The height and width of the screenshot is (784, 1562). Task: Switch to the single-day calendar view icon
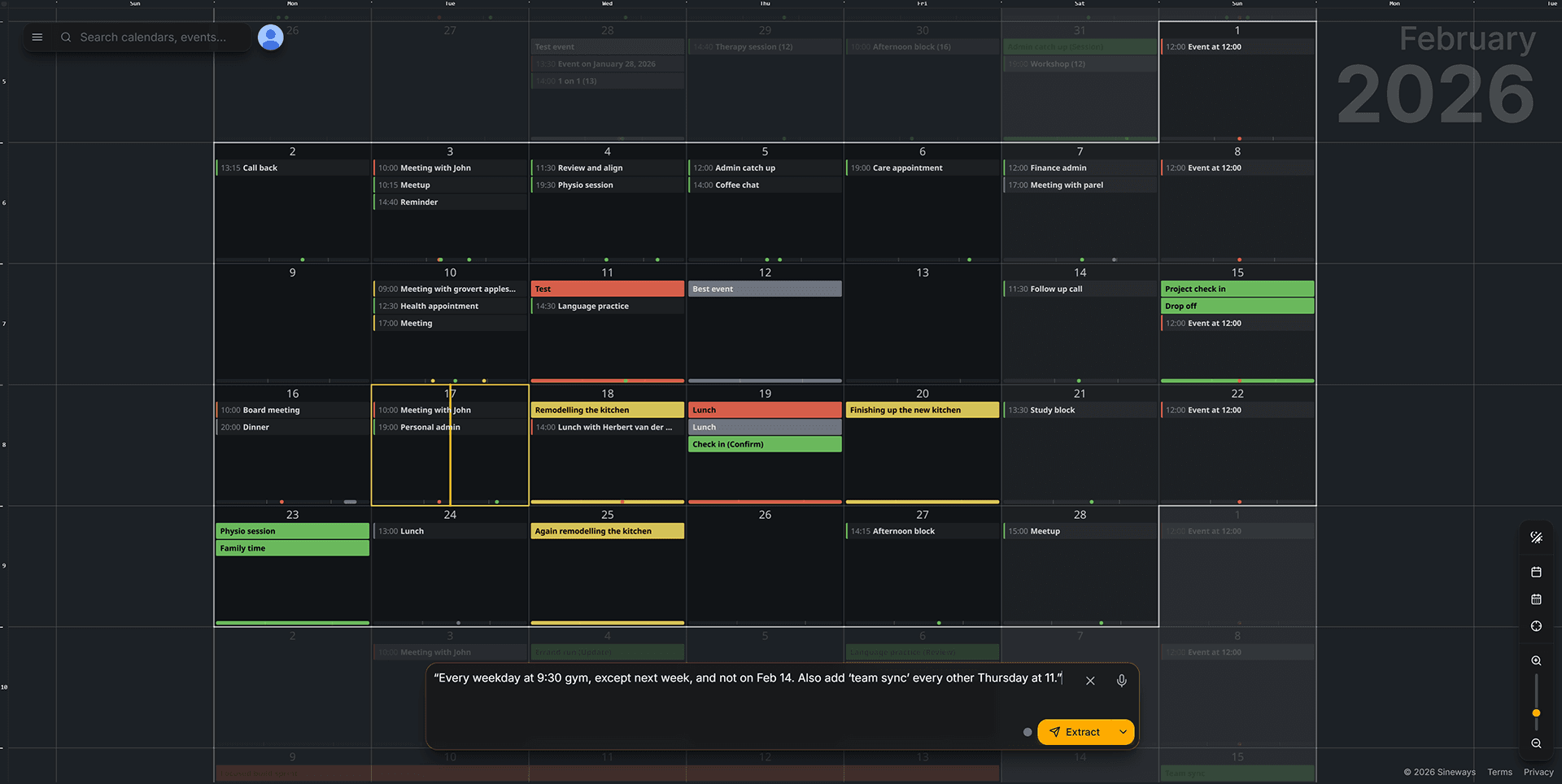[1536, 573]
